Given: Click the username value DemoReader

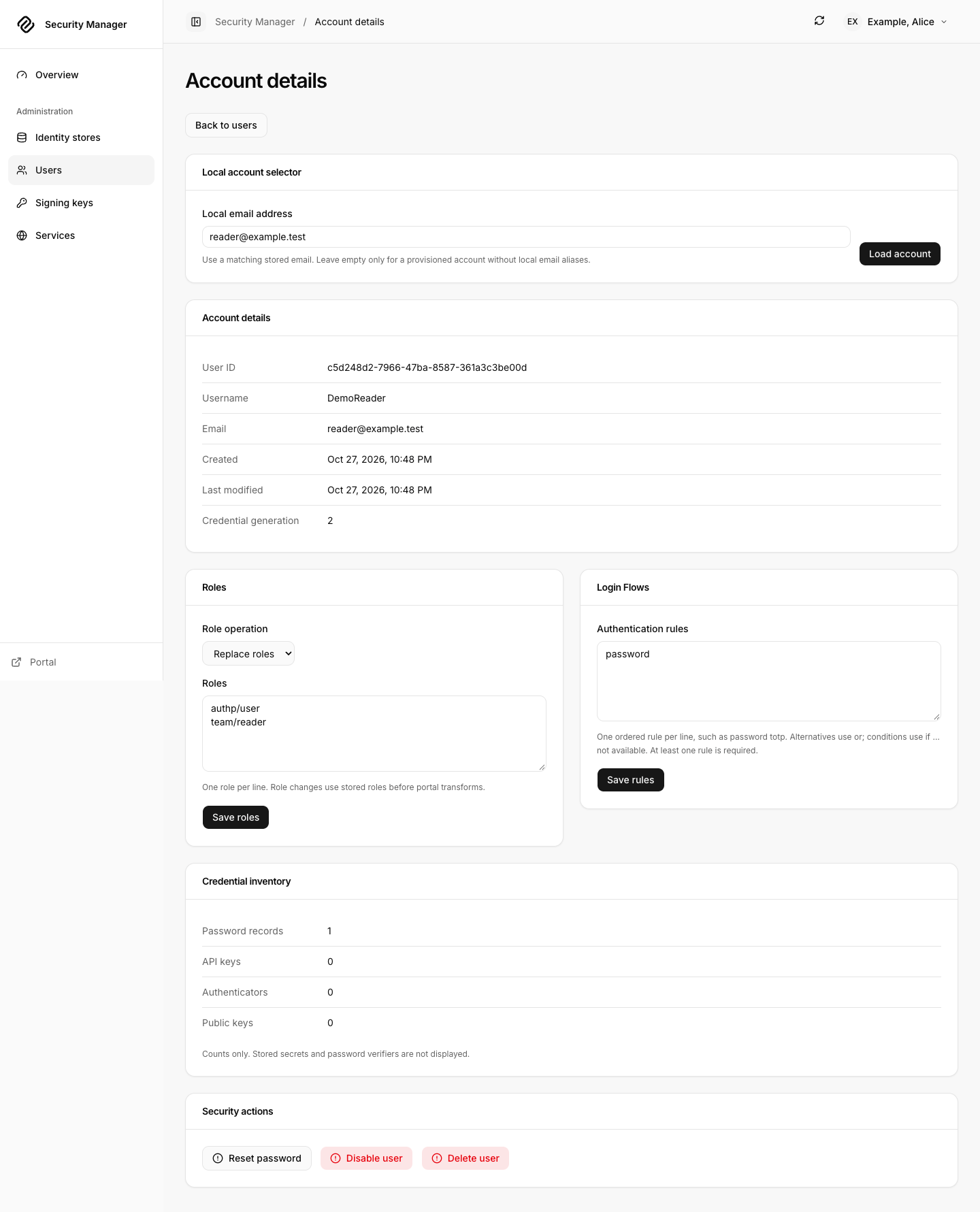Looking at the screenshot, I should (357, 398).
